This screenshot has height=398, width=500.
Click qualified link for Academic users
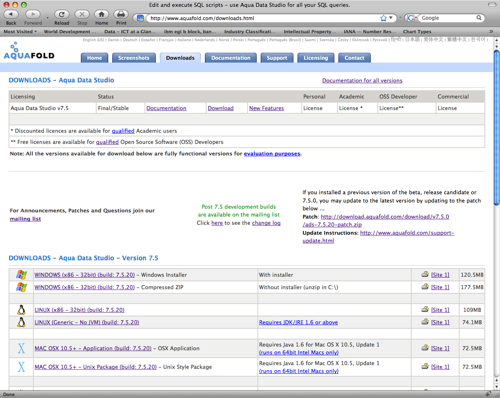pos(123,131)
